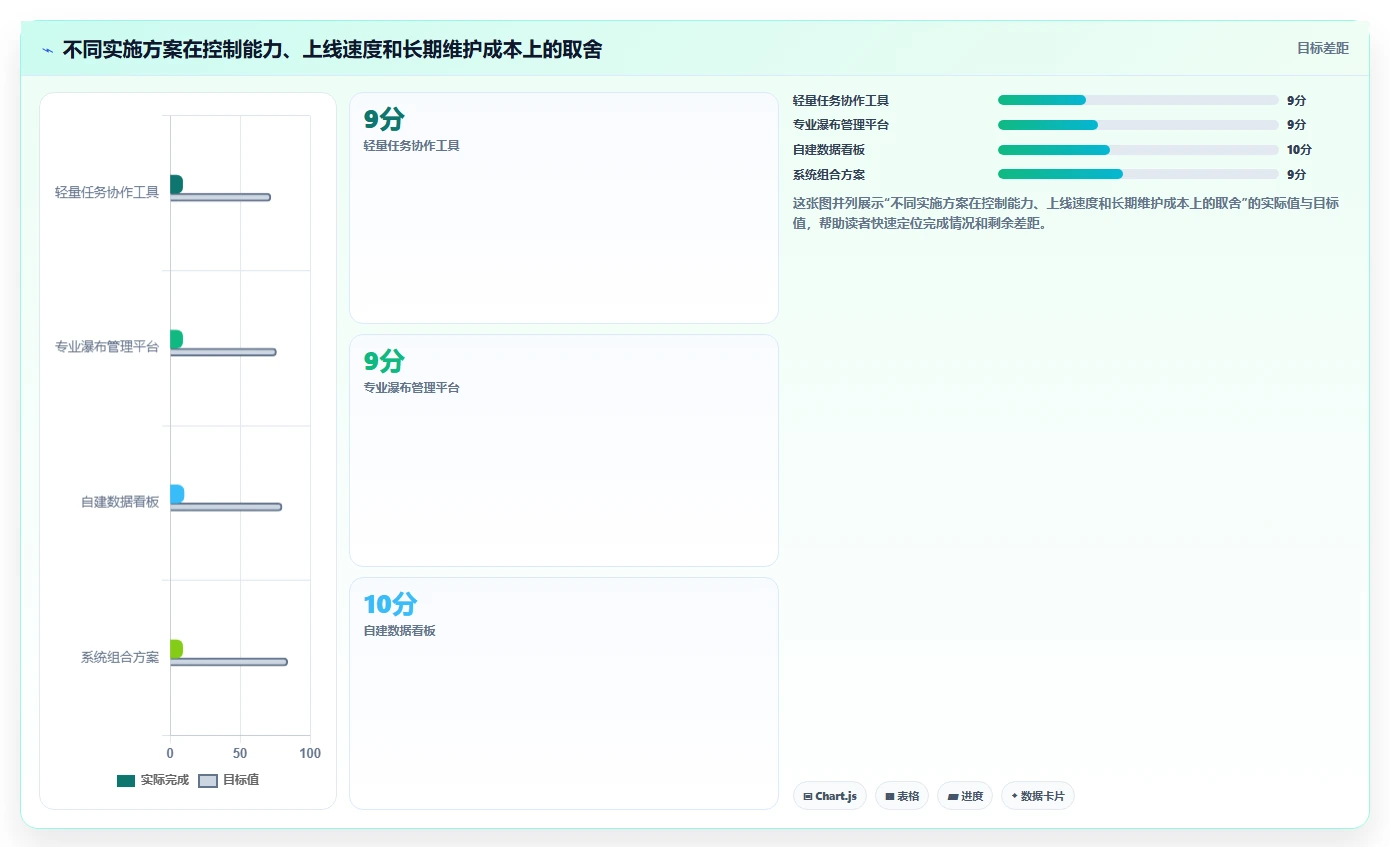Toggle the 实际完成 legend item

(153, 780)
